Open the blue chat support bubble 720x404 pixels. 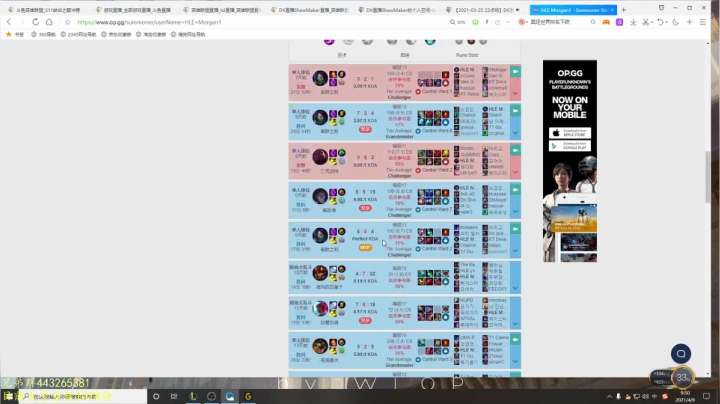681,354
